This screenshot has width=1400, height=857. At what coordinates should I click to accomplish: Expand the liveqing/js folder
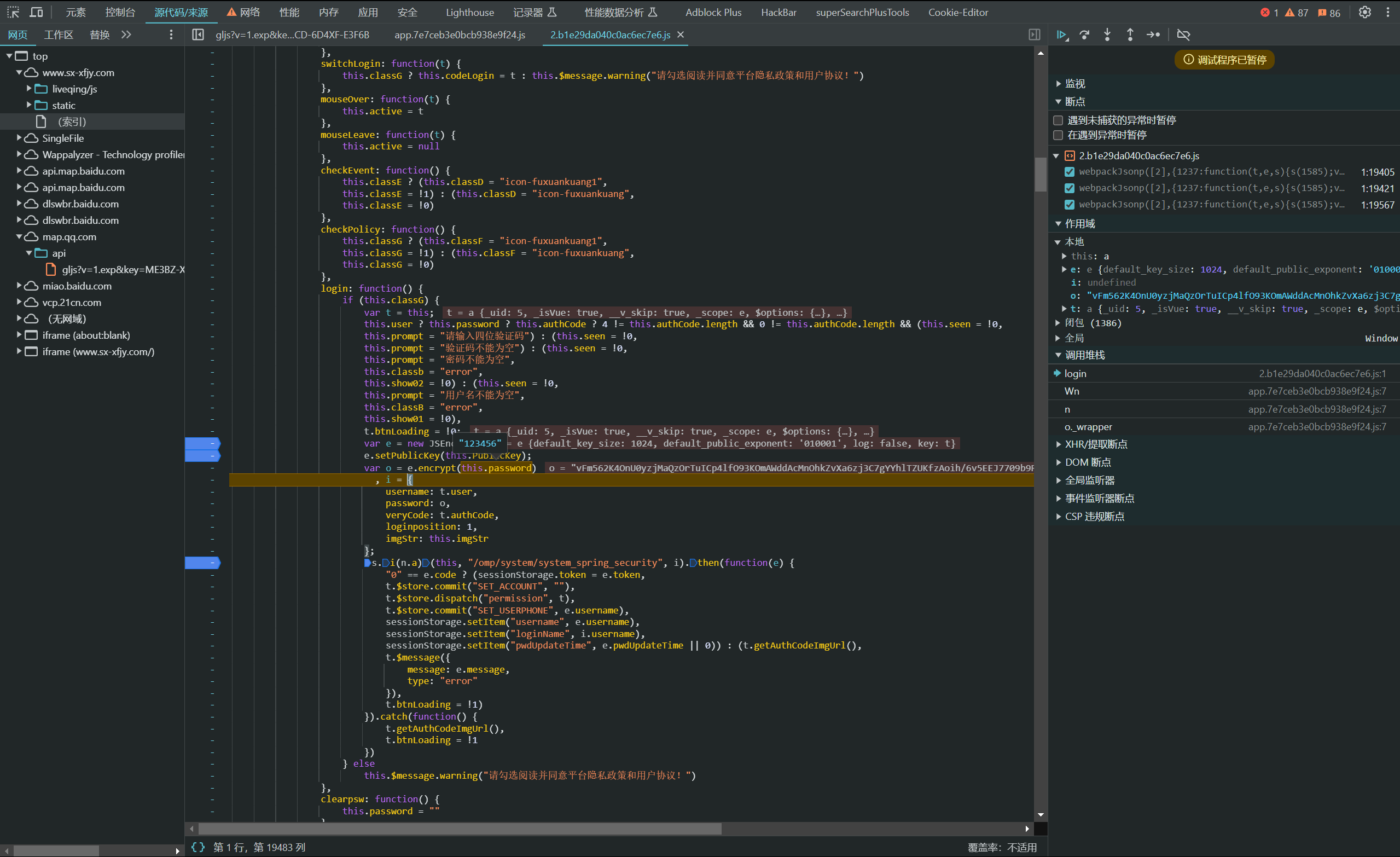click(28, 89)
